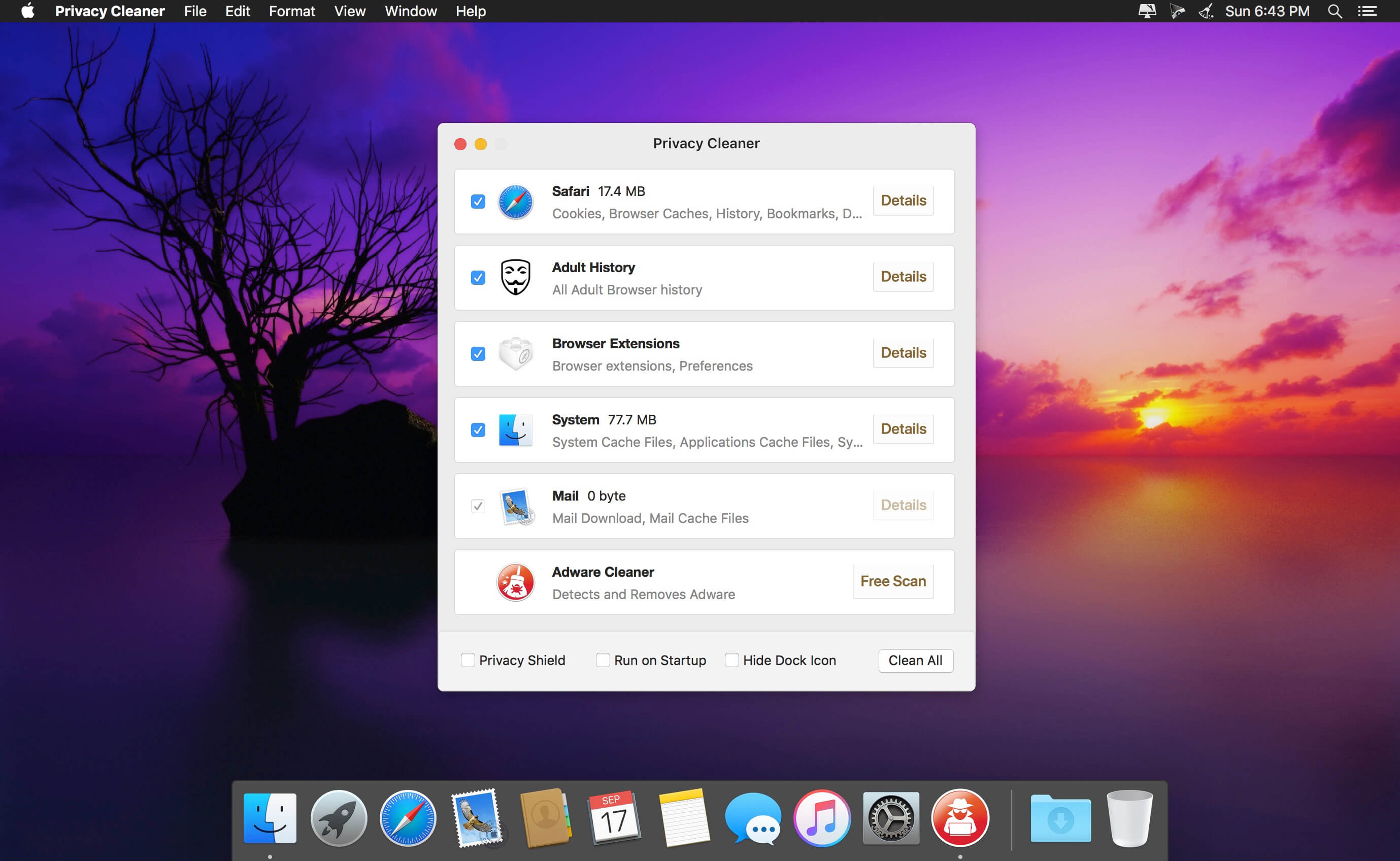Click the Browser Extensions lego icon

point(515,354)
